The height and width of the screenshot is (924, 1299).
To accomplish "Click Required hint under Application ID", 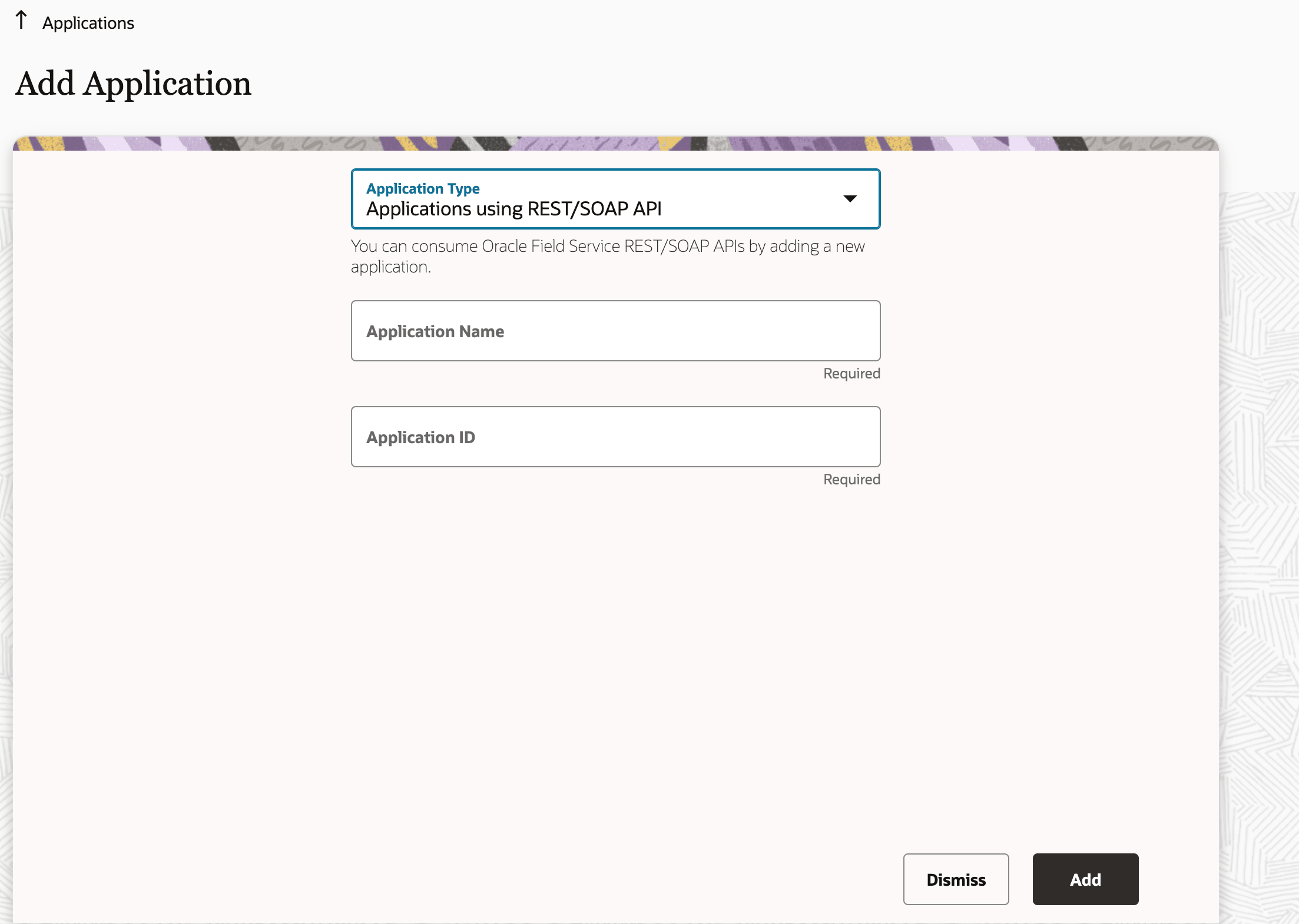I will click(851, 480).
